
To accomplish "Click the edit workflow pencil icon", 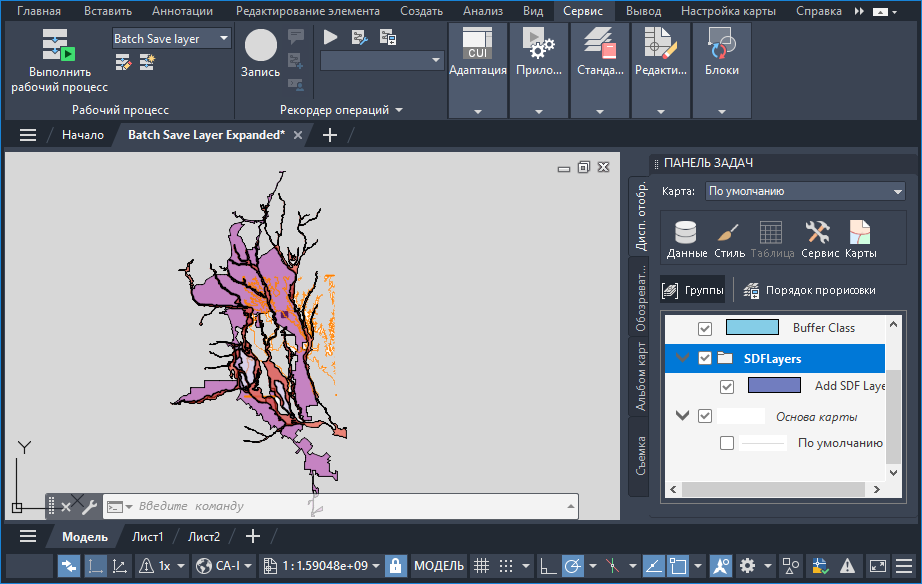I will (124, 63).
